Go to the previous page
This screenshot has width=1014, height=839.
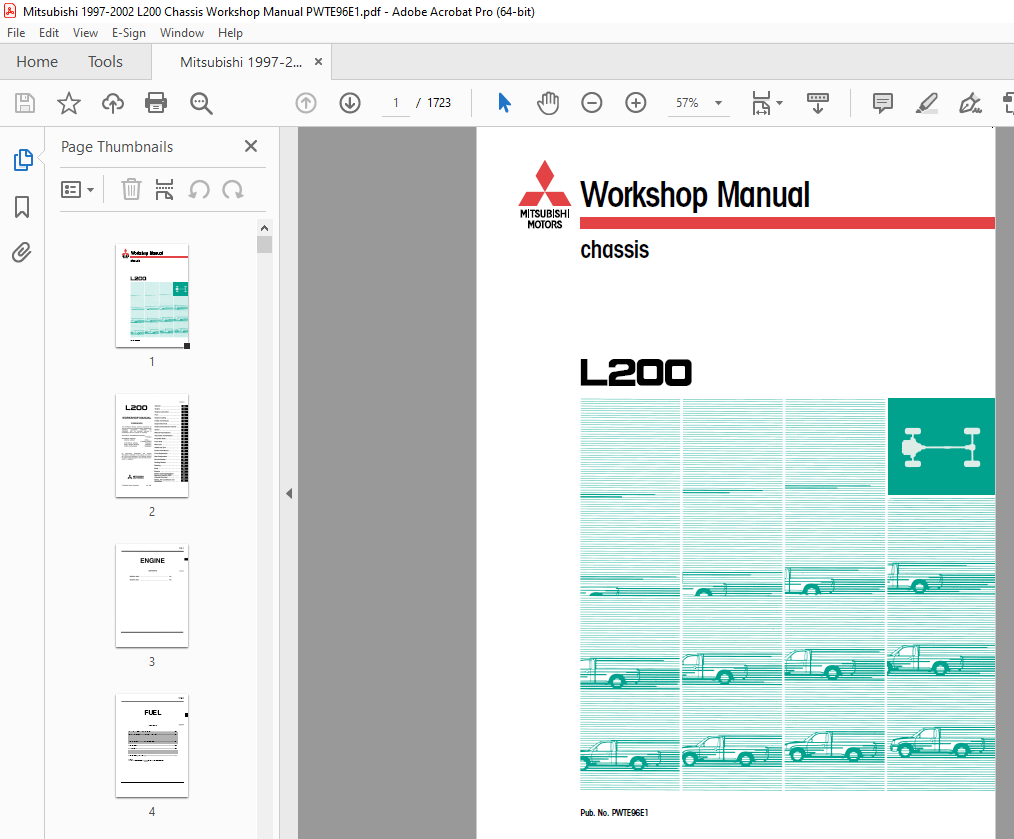click(x=306, y=103)
